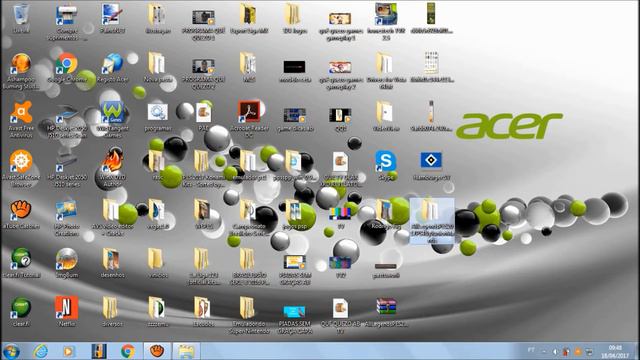Open the 'game dicas ao' video file

(295, 115)
